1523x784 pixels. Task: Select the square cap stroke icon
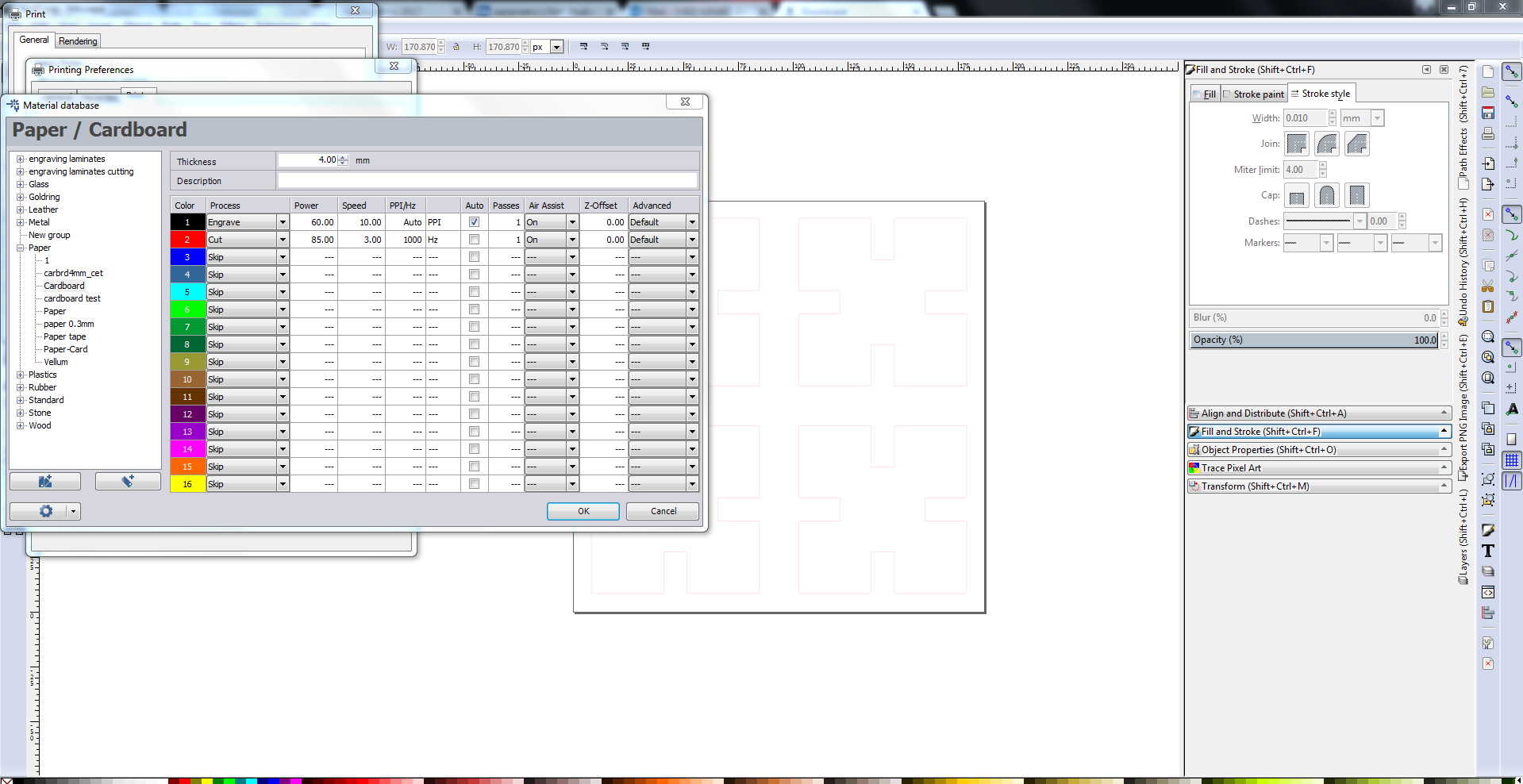click(1356, 195)
